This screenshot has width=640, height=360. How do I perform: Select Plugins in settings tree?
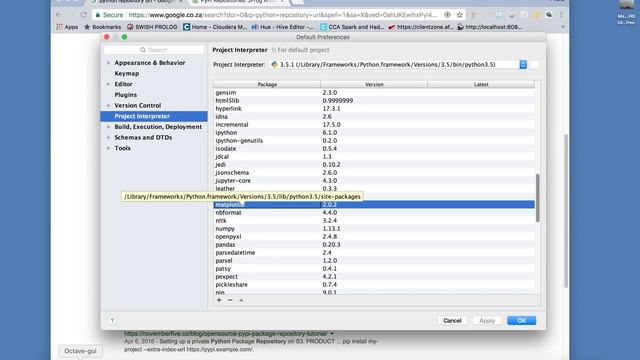pyautogui.click(x=125, y=95)
